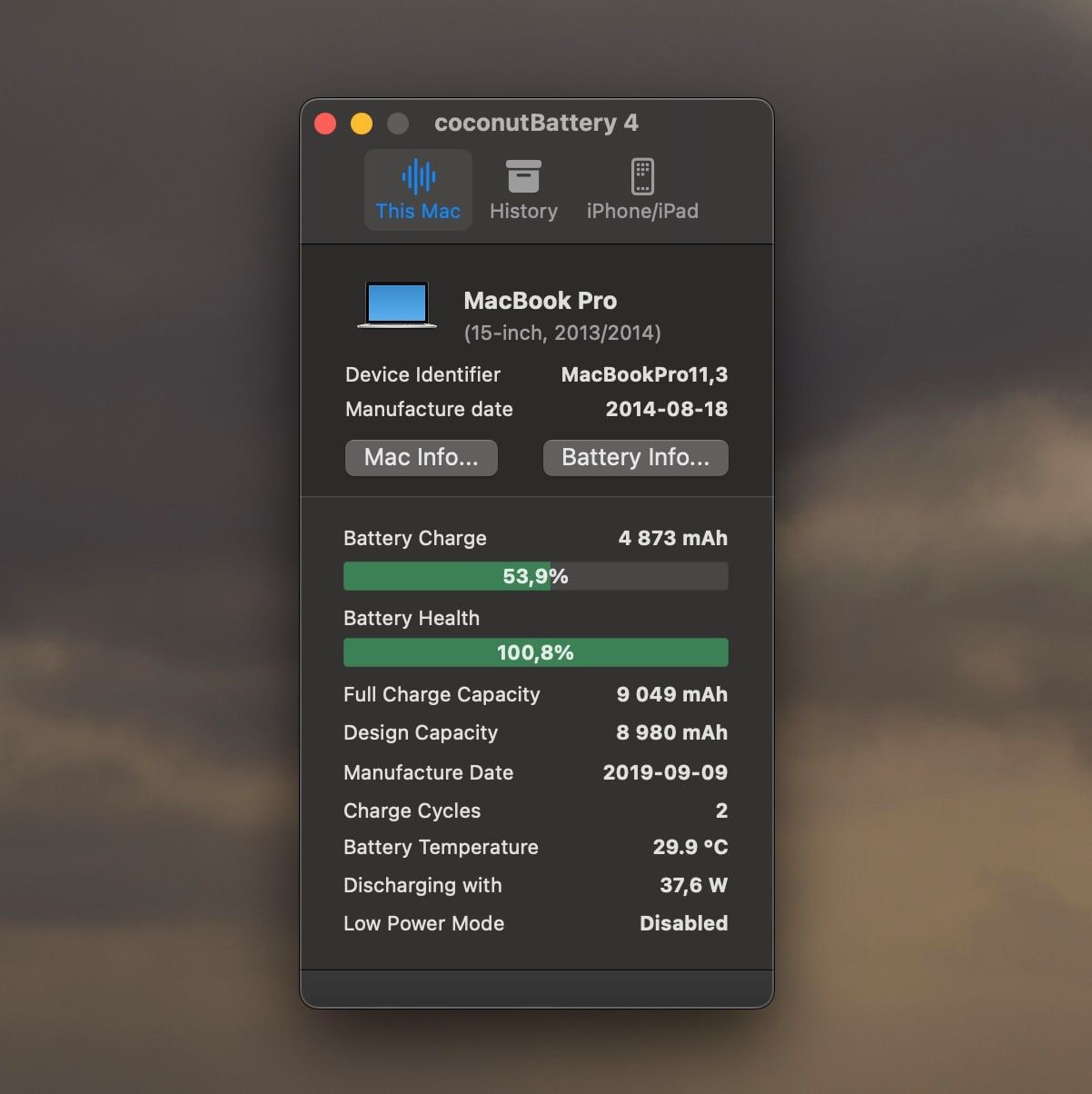Click the Battery Charge label
The width and height of the screenshot is (1092, 1094).
click(415, 538)
